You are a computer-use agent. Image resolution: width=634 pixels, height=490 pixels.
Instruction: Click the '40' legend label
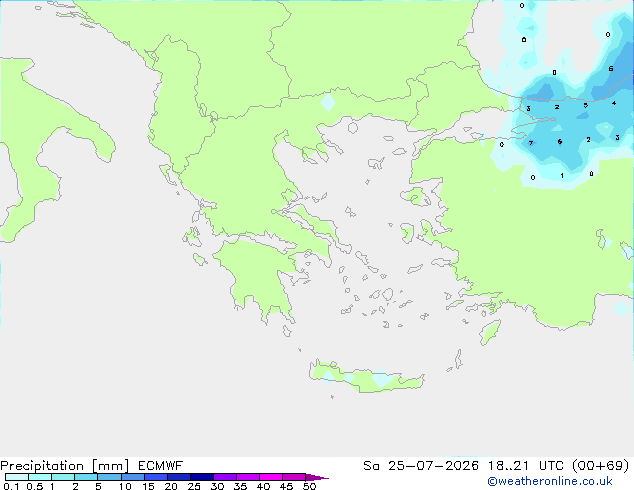click(x=264, y=486)
